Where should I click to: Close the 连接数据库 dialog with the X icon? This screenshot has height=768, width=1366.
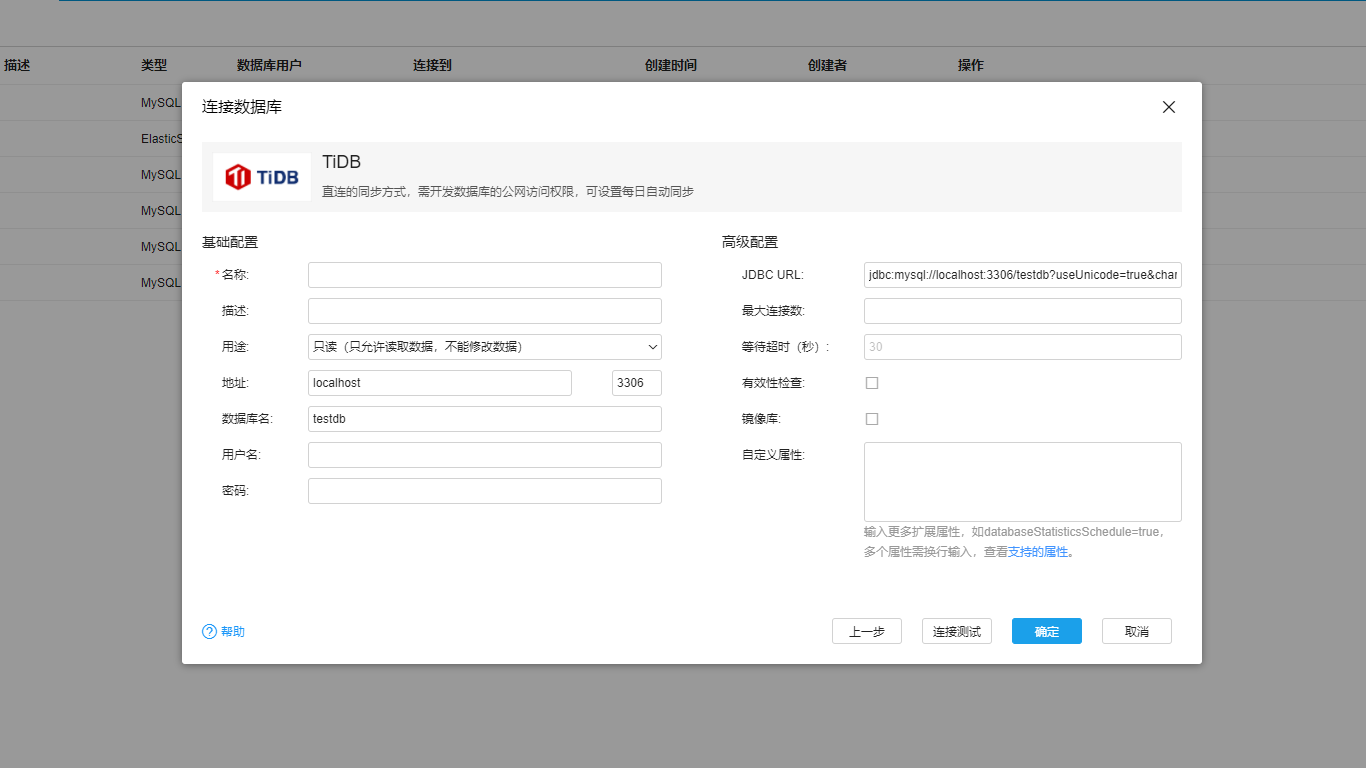(x=1168, y=107)
